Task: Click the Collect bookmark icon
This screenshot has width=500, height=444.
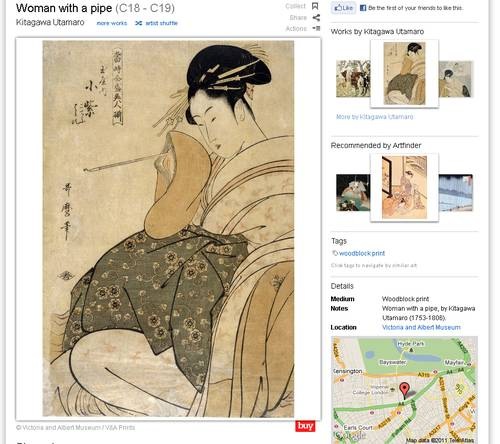Action: (x=315, y=6)
